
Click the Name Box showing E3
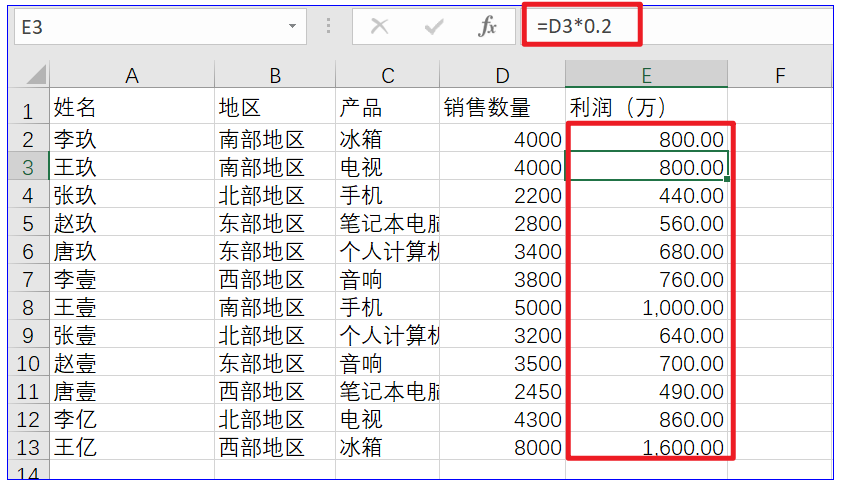coord(160,26)
